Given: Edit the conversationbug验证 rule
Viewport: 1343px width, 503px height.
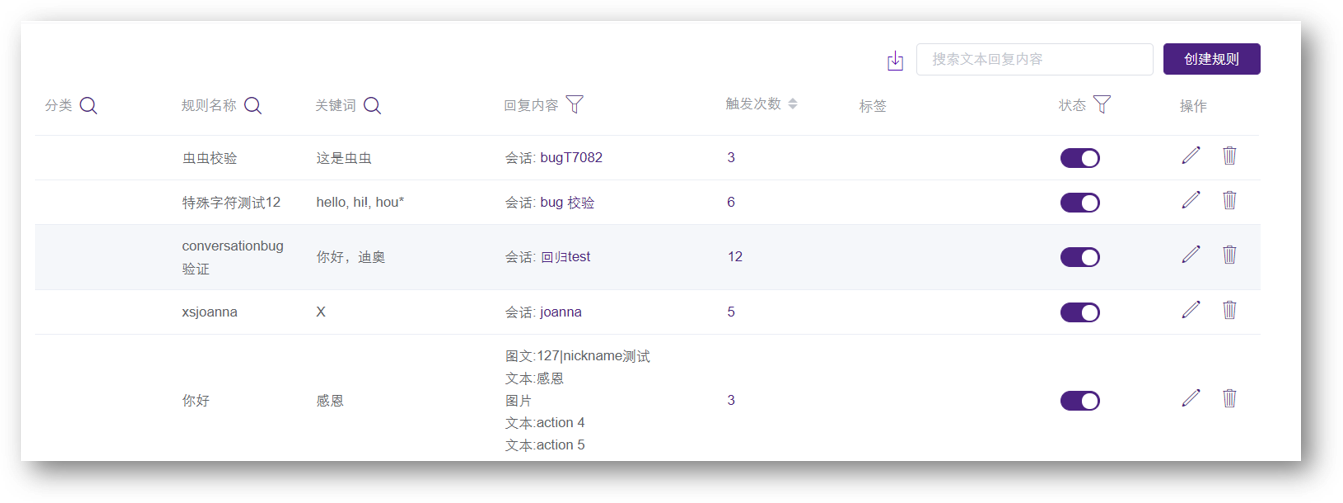Looking at the screenshot, I should point(1190,254).
